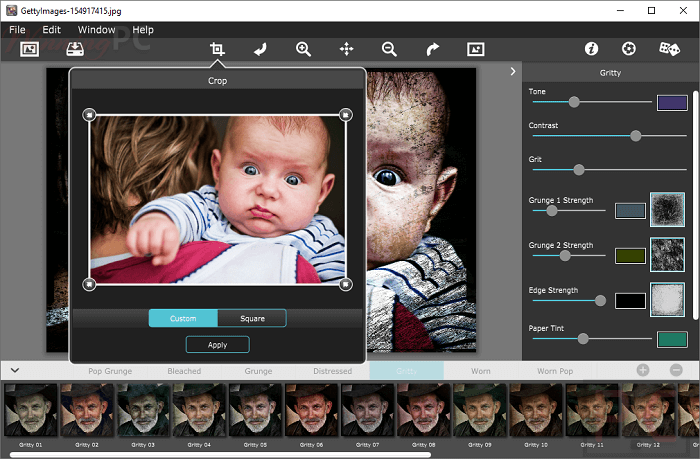Viewport: 700px width, 459px height.
Task: Click the Tone color swatch
Action: coord(671,102)
